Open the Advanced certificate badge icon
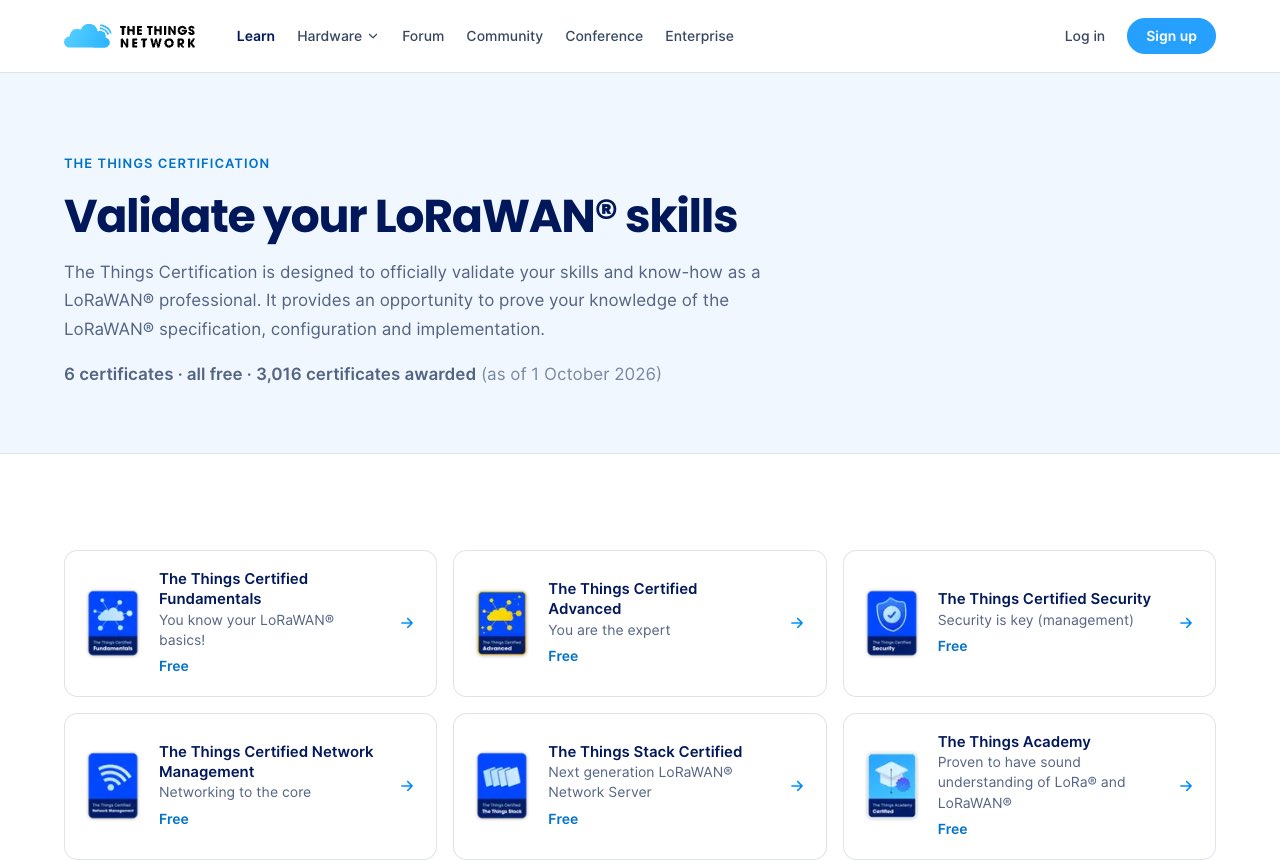This screenshot has width=1280, height=860. [502, 623]
